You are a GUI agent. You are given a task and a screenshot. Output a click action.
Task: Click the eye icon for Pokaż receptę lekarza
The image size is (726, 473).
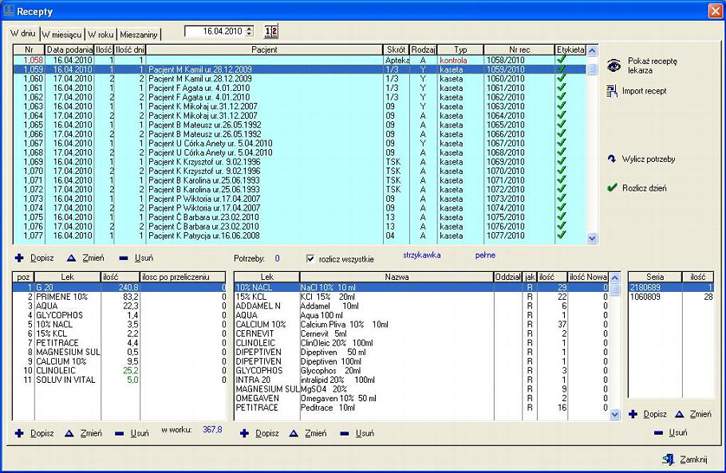click(614, 65)
